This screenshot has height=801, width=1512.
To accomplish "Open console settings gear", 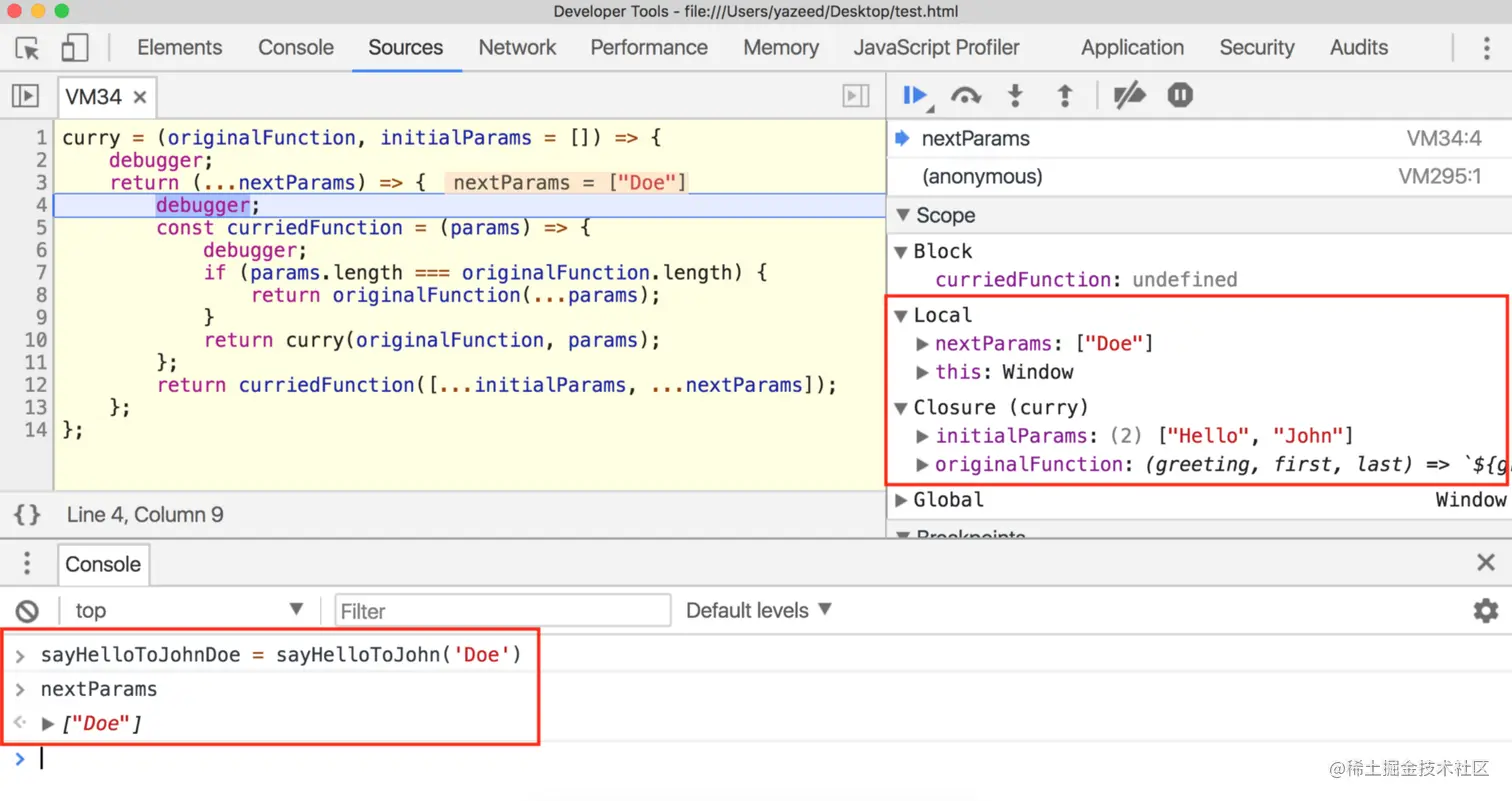I will coord(1486,610).
